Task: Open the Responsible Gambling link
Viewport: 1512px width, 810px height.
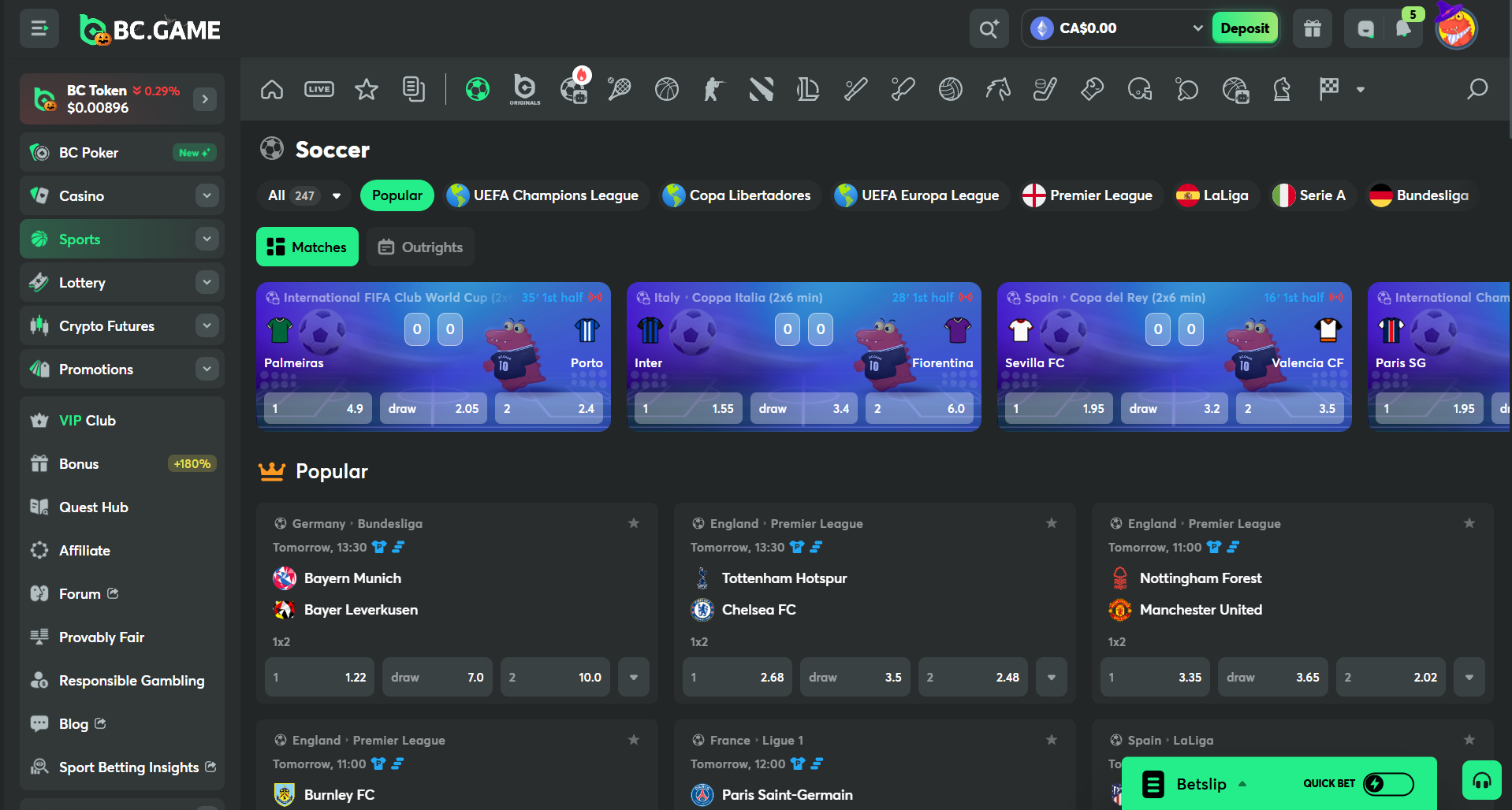Action: [x=131, y=681]
